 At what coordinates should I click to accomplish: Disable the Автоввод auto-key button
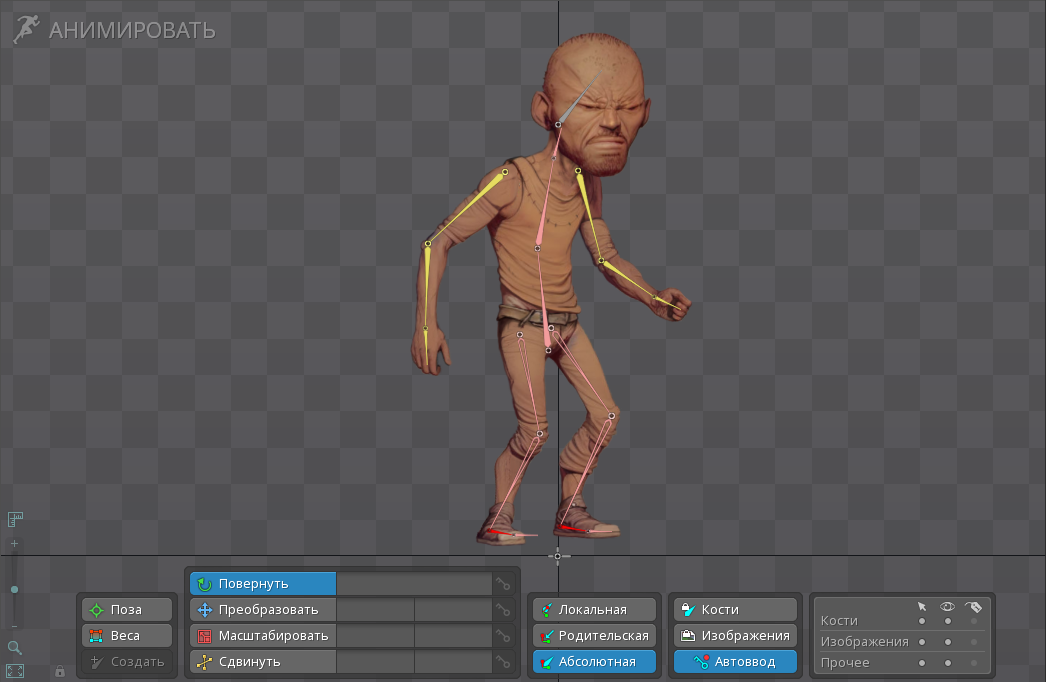pyautogui.click(x=735, y=662)
